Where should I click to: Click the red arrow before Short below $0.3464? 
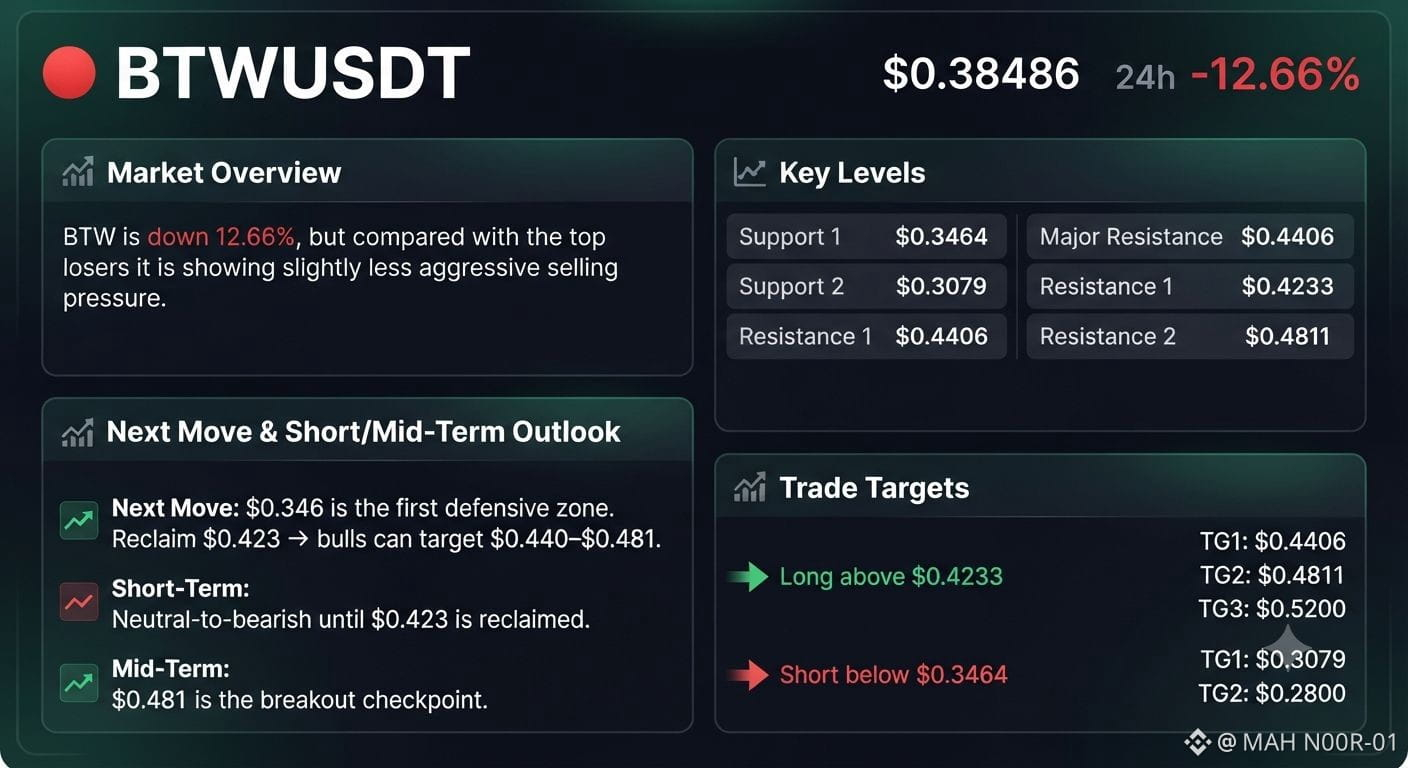point(748,675)
